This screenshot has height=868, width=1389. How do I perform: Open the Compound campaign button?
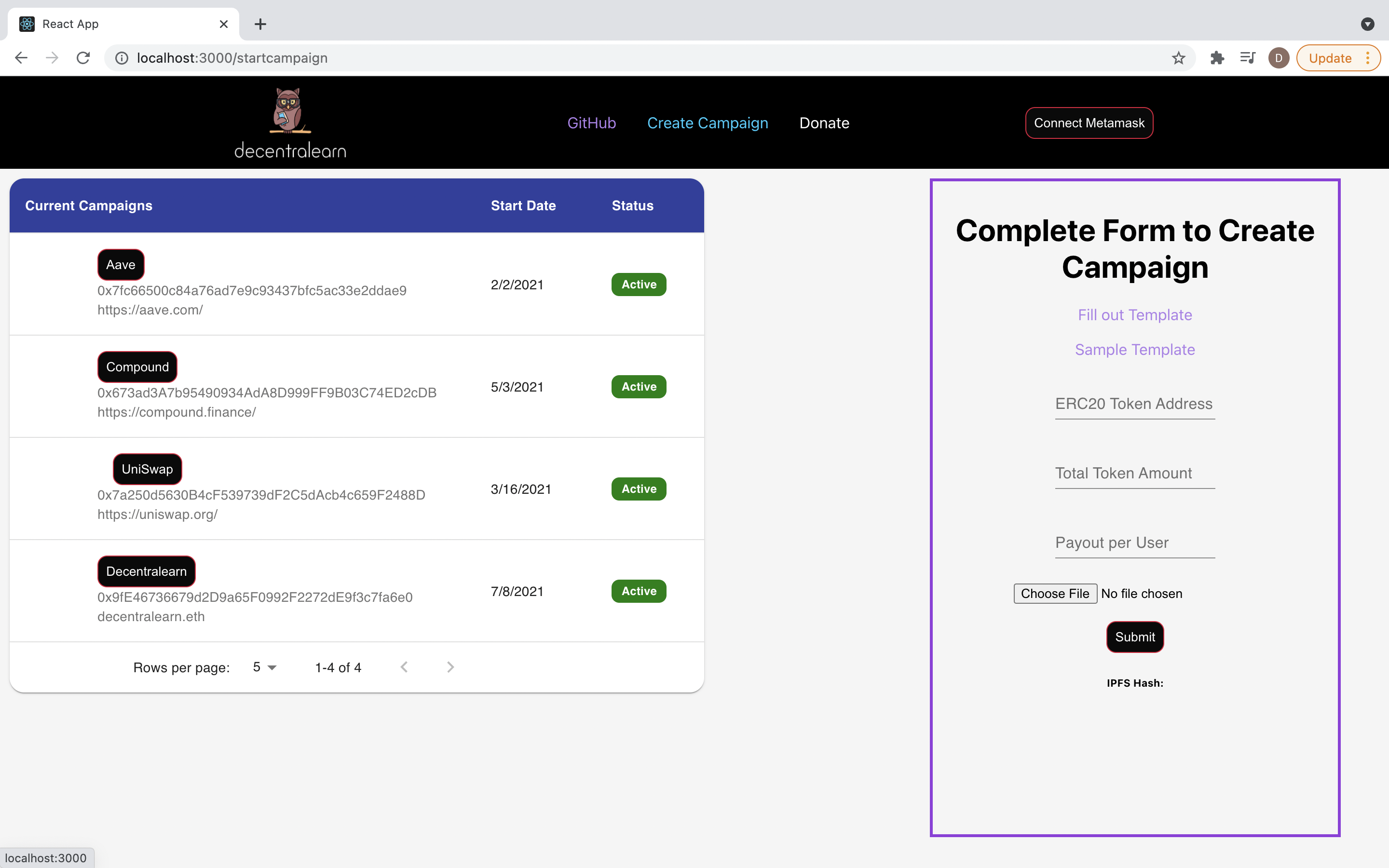[137, 367]
